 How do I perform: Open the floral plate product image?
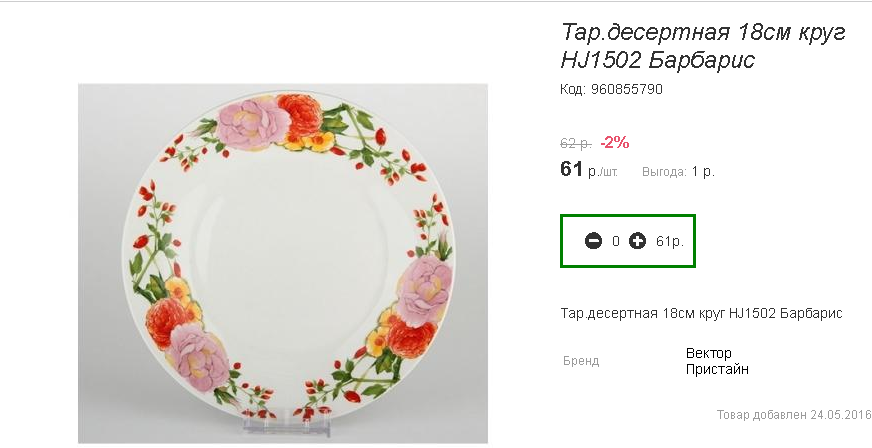tap(283, 262)
